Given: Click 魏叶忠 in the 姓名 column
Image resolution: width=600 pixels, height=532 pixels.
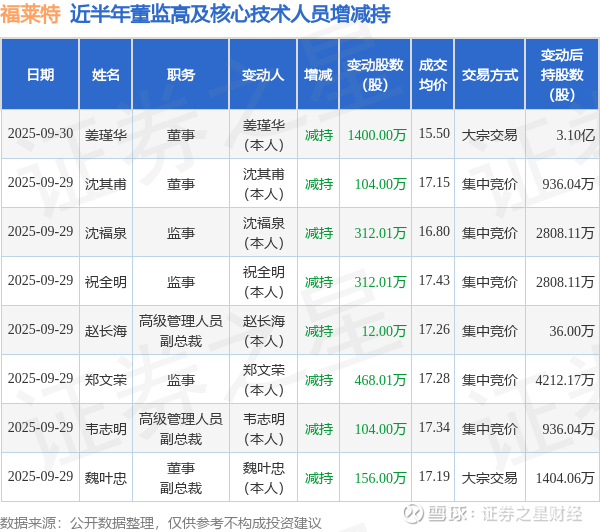Looking at the screenshot, I should coord(106,478).
